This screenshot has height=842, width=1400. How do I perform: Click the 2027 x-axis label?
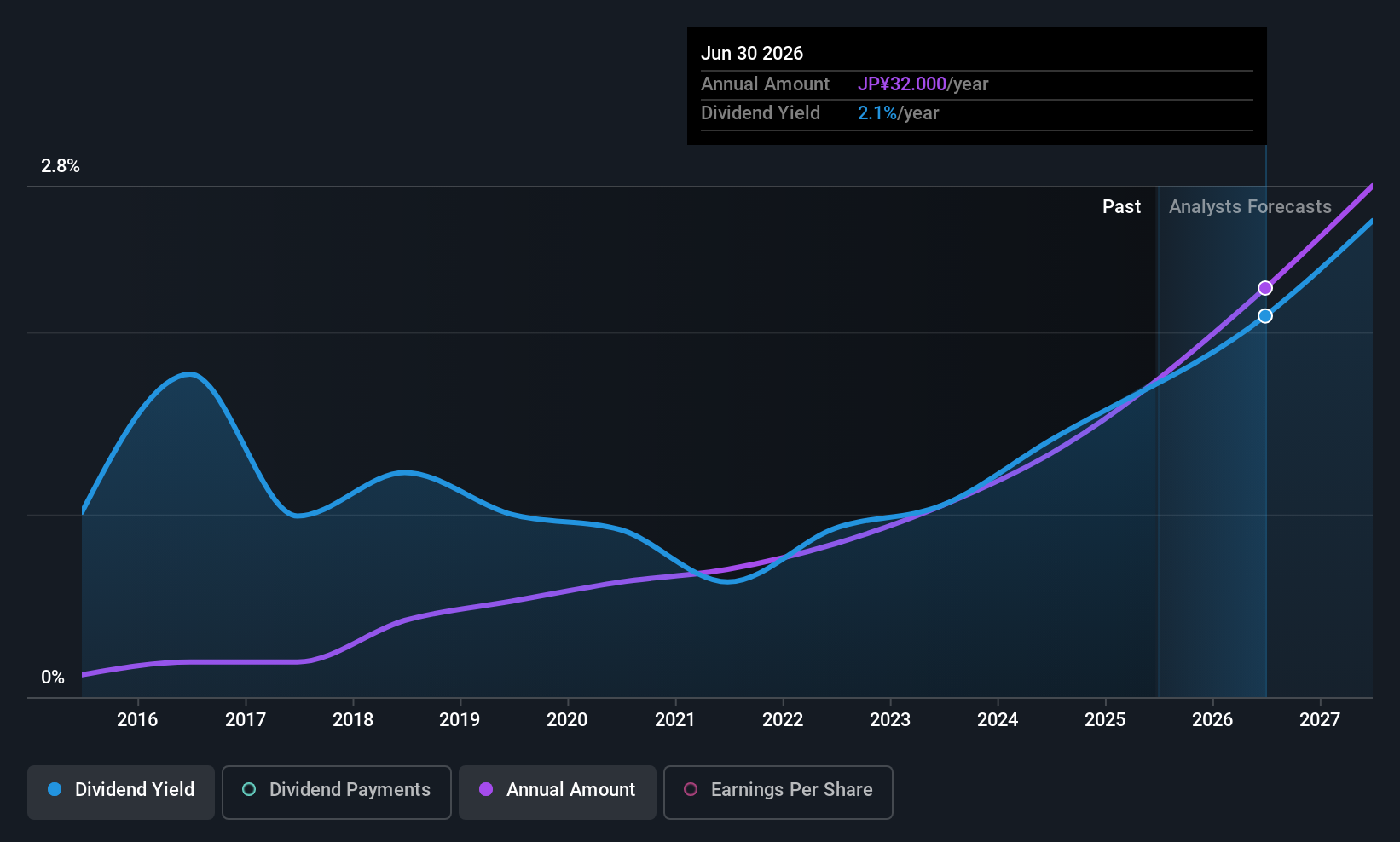click(1319, 719)
